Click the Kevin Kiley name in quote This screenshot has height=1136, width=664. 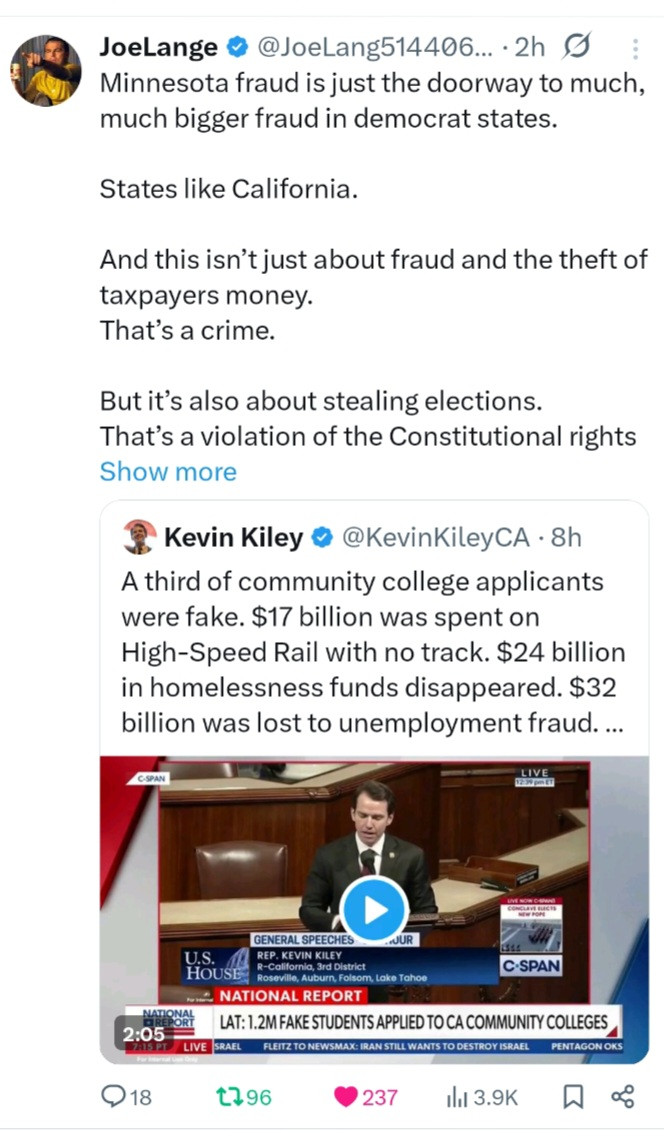(233, 538)
